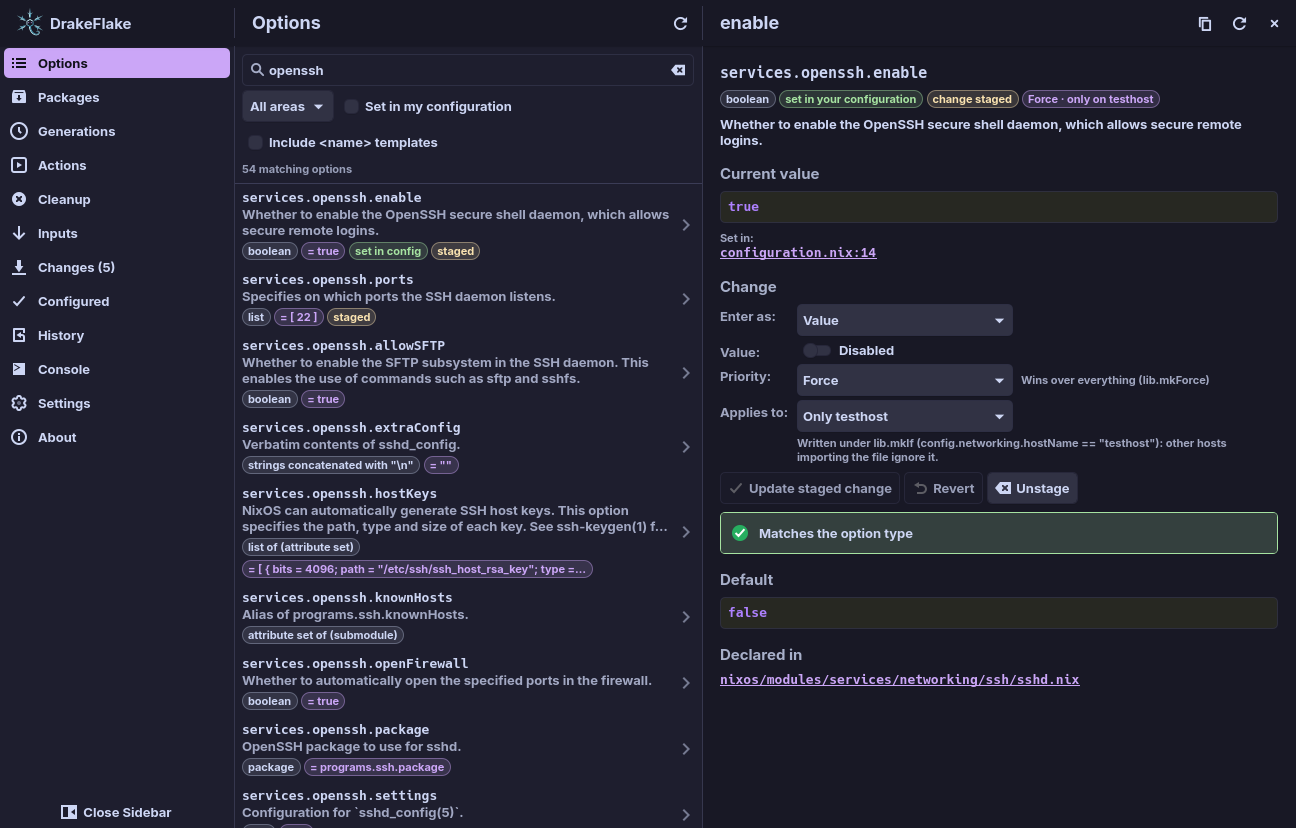Screen dimensions: 1296x828
Task: Open the 'Enter as' Value dropdown
Action: click(x=905, y=320)
